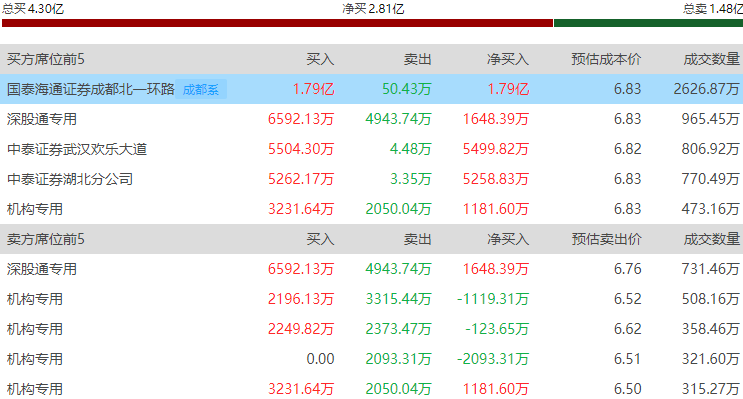This screenshot has width=743, height=399.
Task: Click the 买方席位前5 header
Action: coord(45,59)
